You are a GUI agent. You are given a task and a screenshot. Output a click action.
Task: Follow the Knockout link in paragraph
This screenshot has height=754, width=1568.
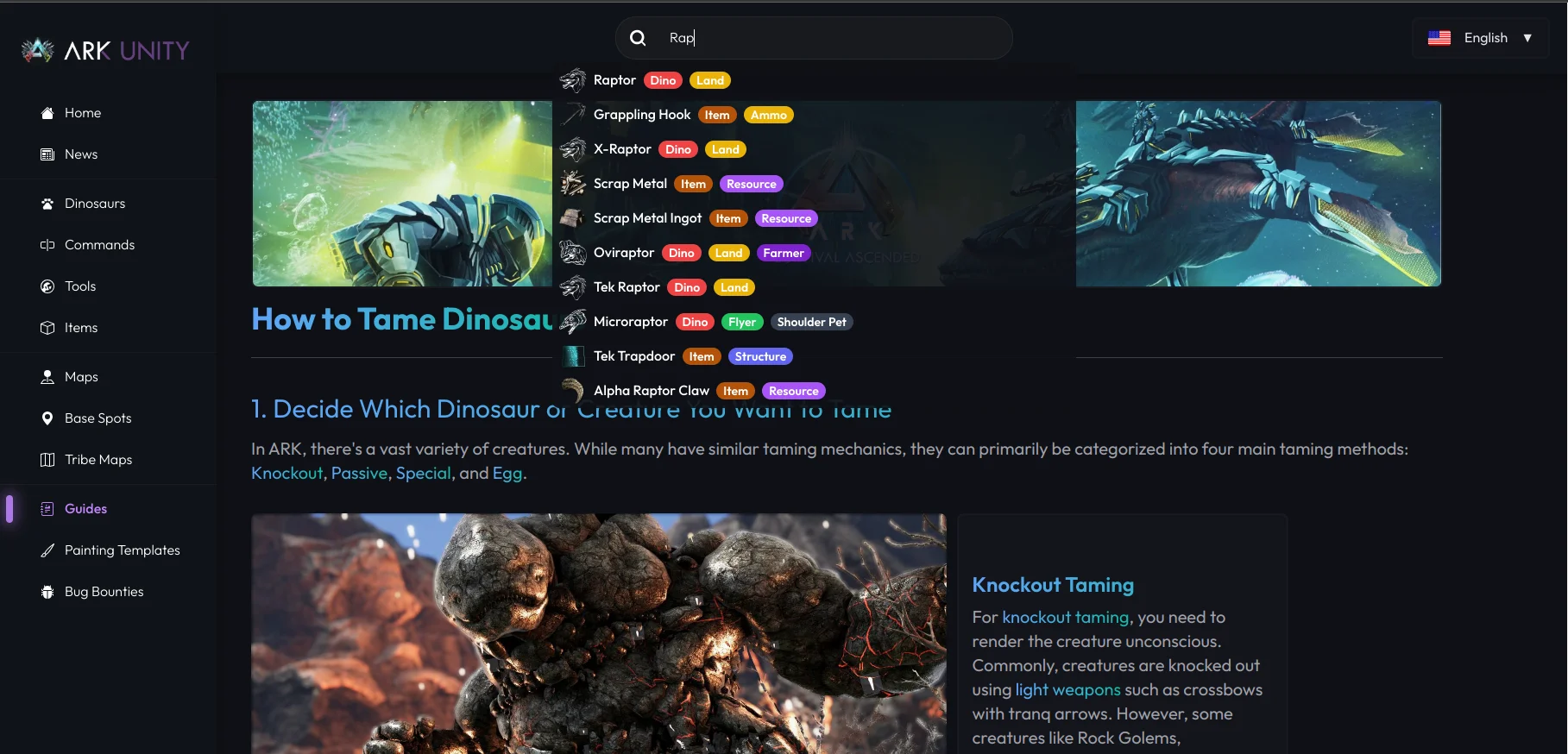point(287,474)
